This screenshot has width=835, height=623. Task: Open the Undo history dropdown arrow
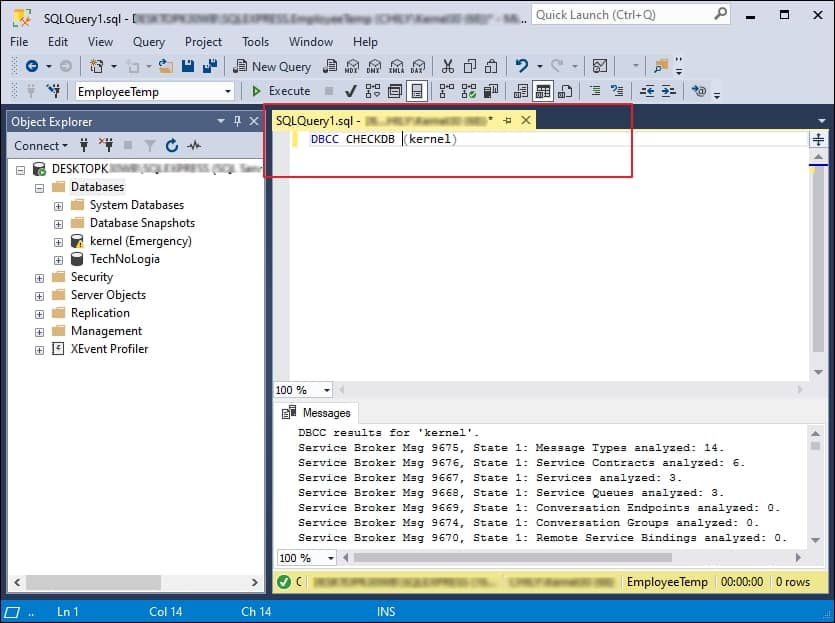(539, 67)
